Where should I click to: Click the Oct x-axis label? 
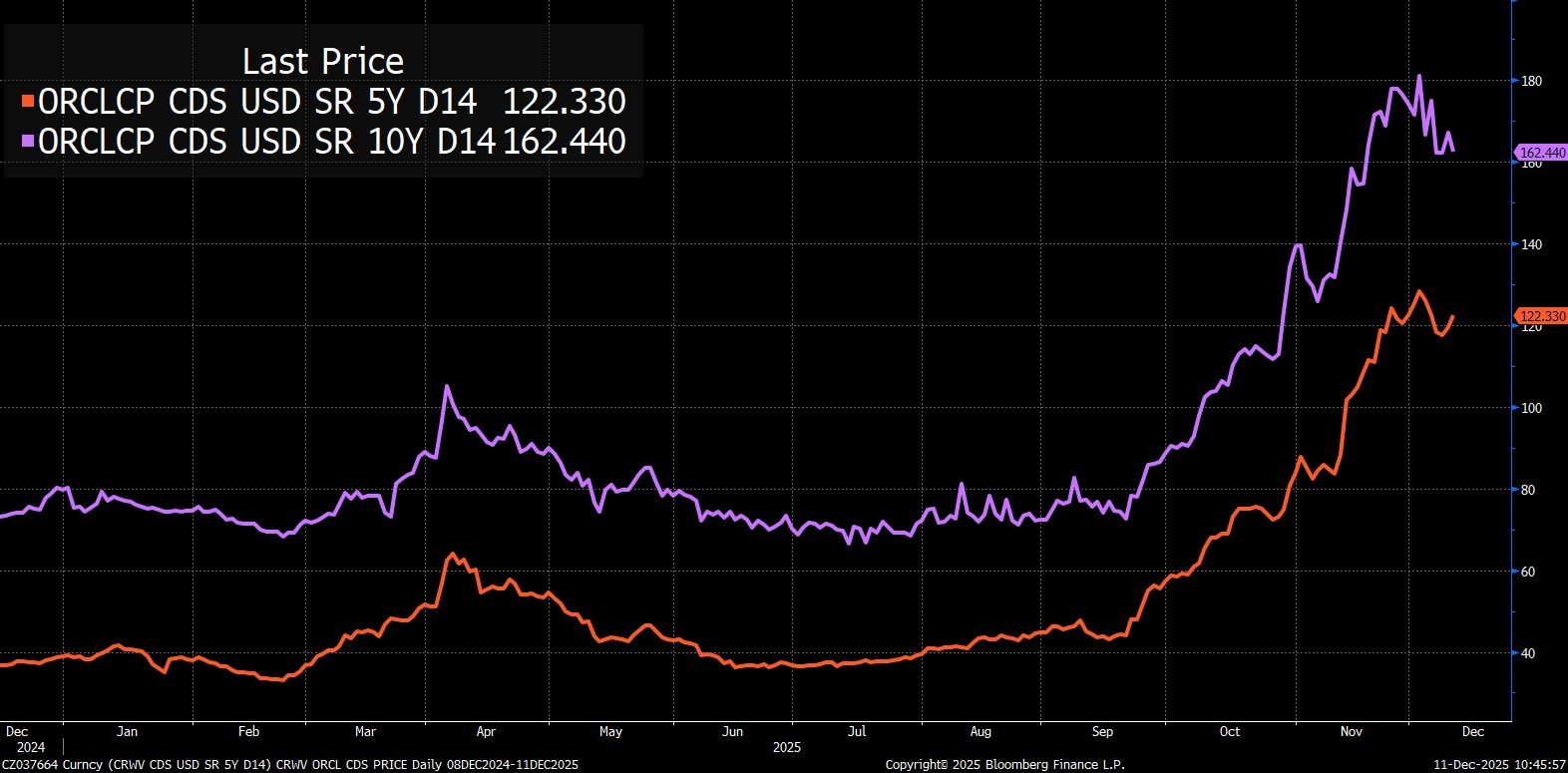[x=1230, y=731]
